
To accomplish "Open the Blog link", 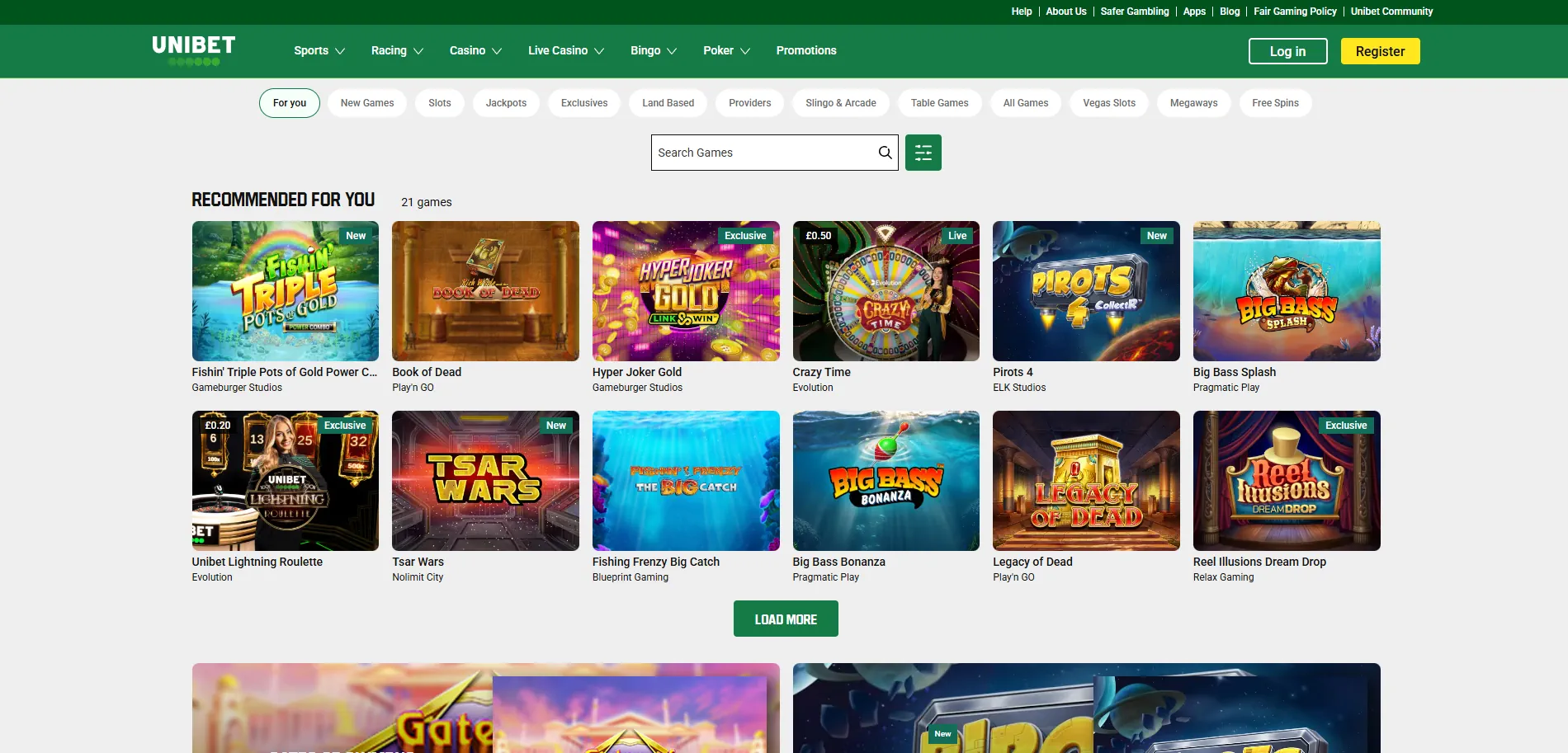I will click(x=1230, y=12).
